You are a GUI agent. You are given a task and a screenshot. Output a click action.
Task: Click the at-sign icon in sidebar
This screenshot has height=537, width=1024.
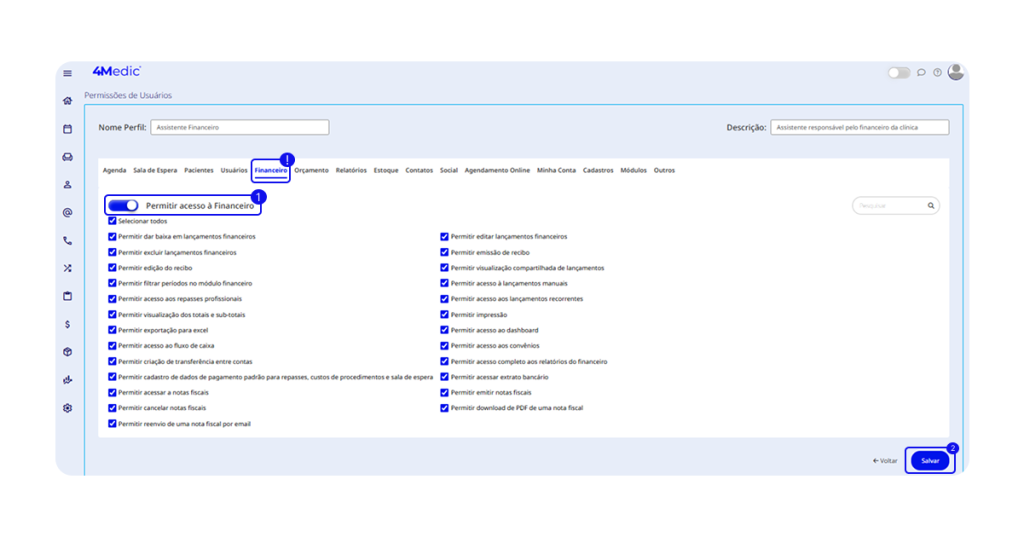[67, 212]
